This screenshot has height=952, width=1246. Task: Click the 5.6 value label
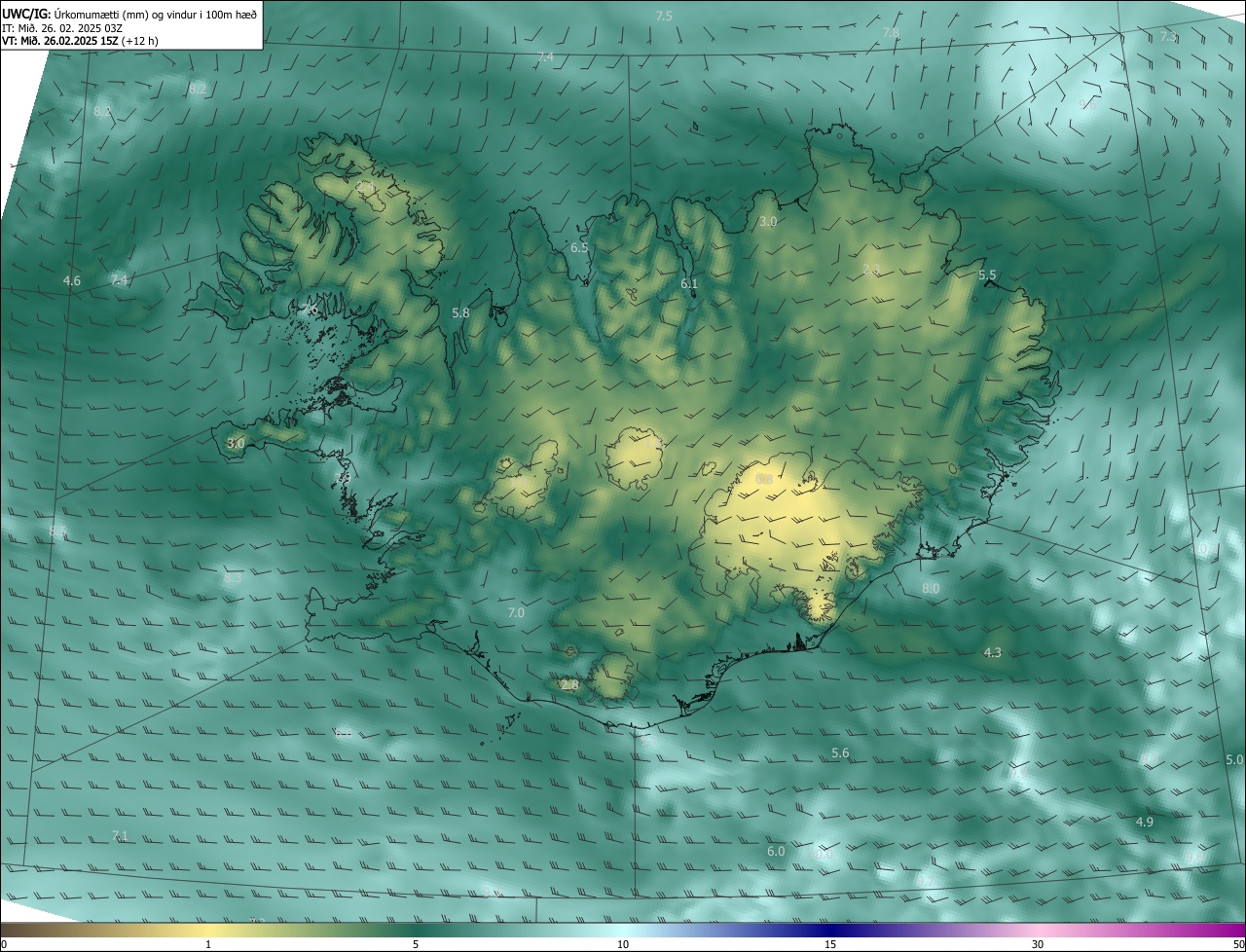[x=840, y=753]
